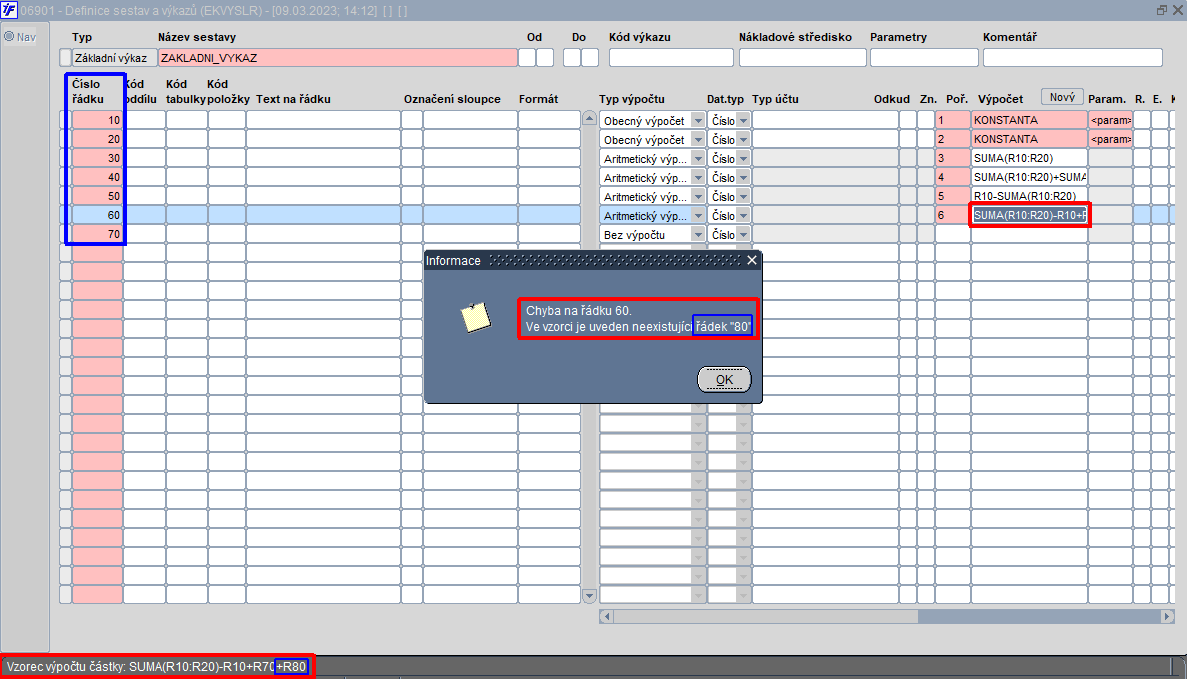Click scroll down arrow of row list
This screenshot has width=1187, height=679.
(x=590, y=596)
